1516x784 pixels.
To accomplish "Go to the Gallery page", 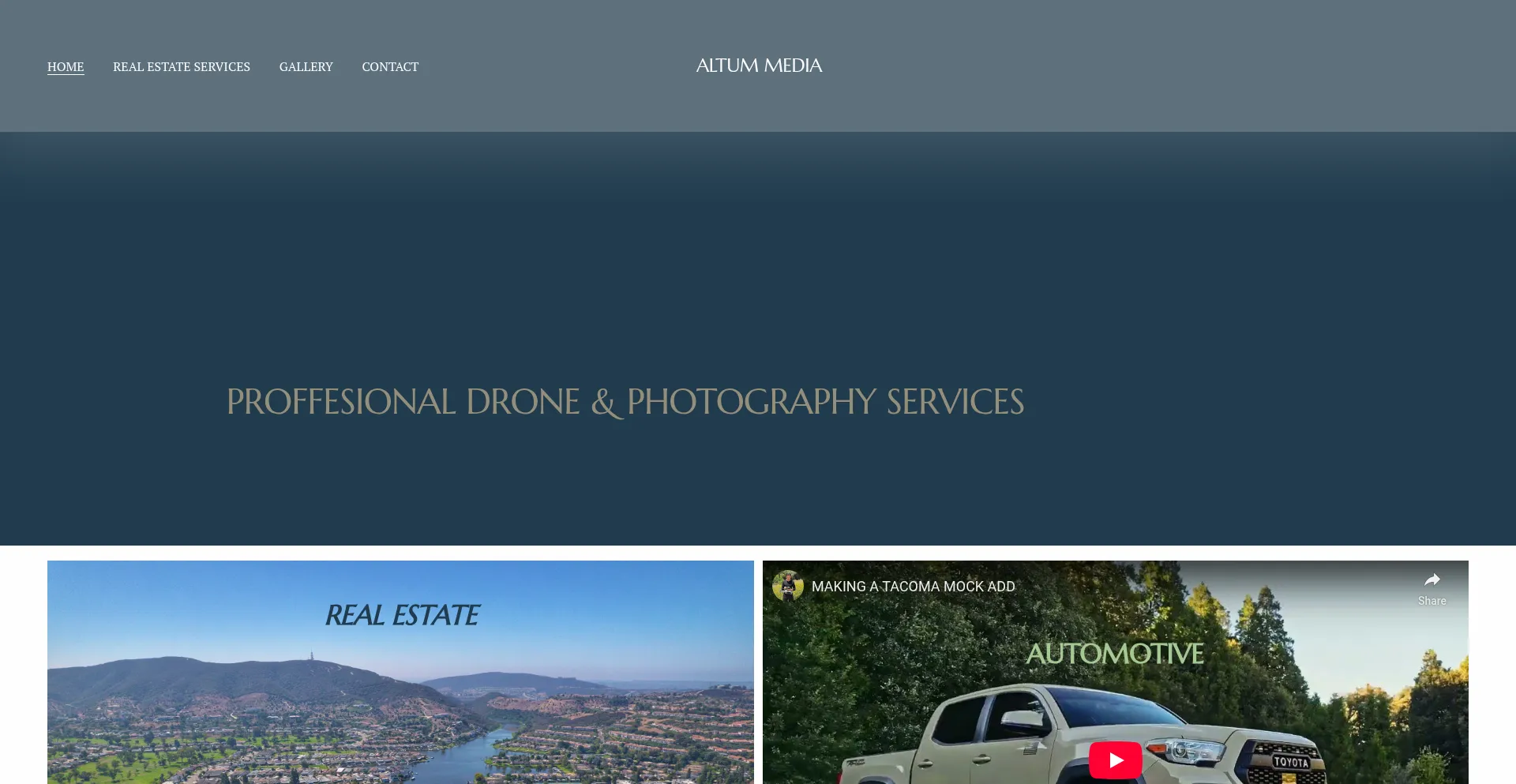I will click(x=306, y=67).
